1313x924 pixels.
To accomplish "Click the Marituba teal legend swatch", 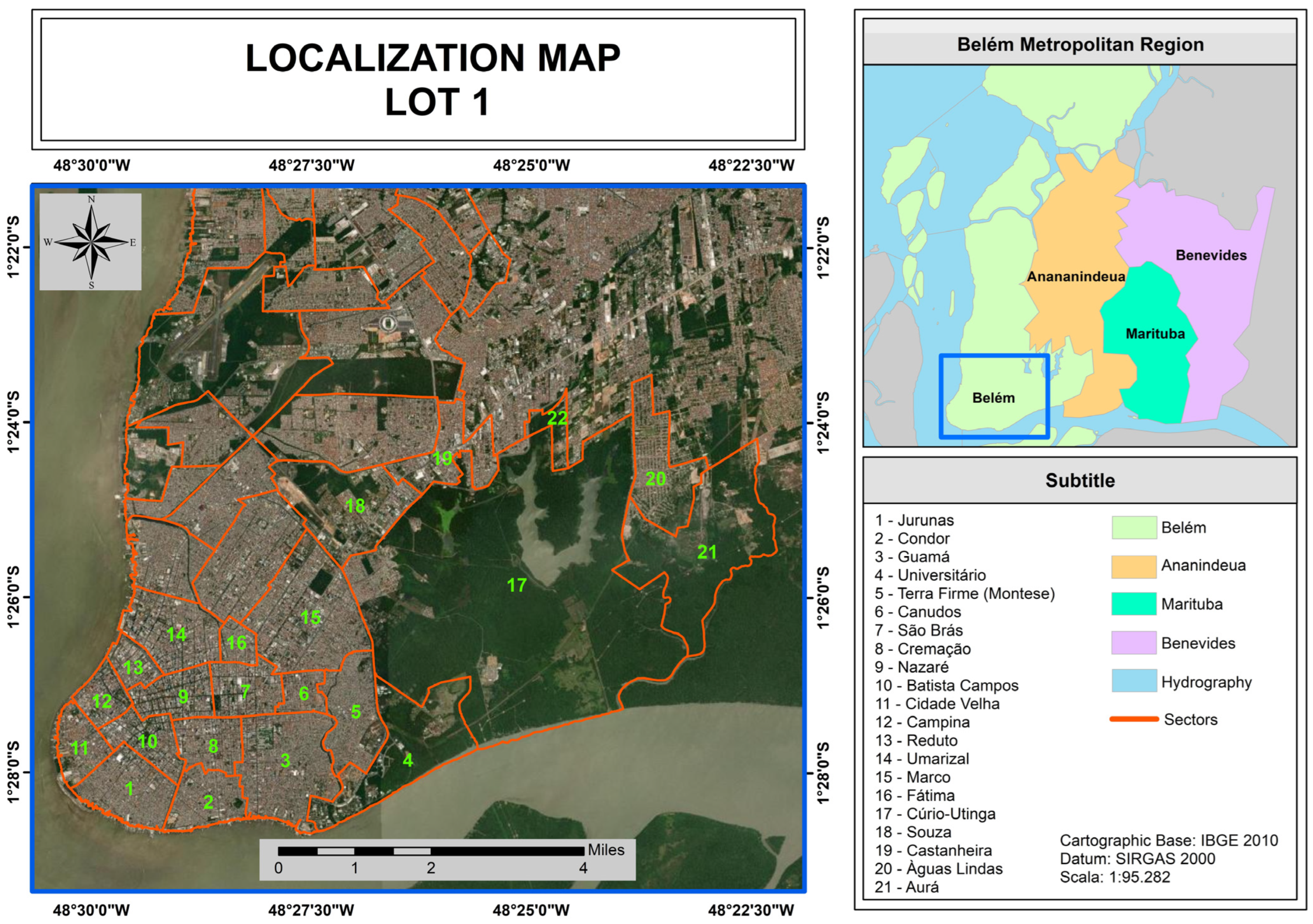I will click(x=1133, y=604).
